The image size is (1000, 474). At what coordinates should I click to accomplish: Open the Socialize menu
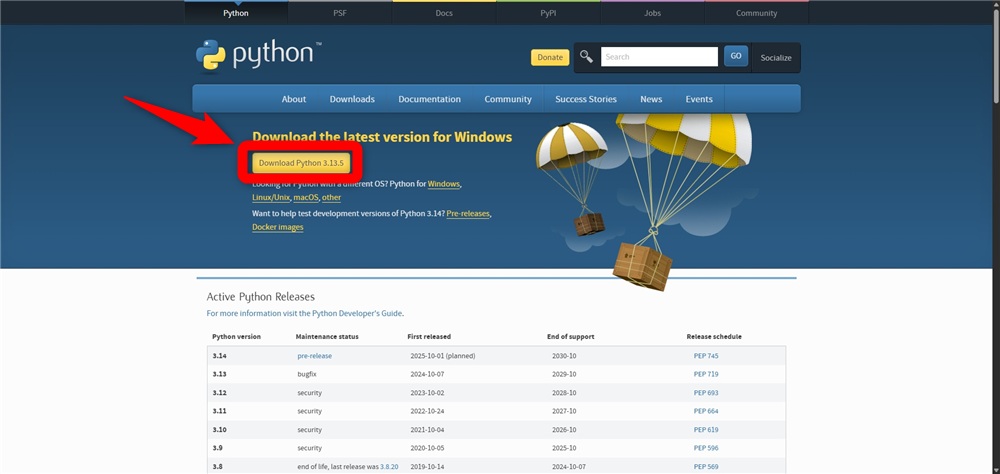(x=776, y=57)
